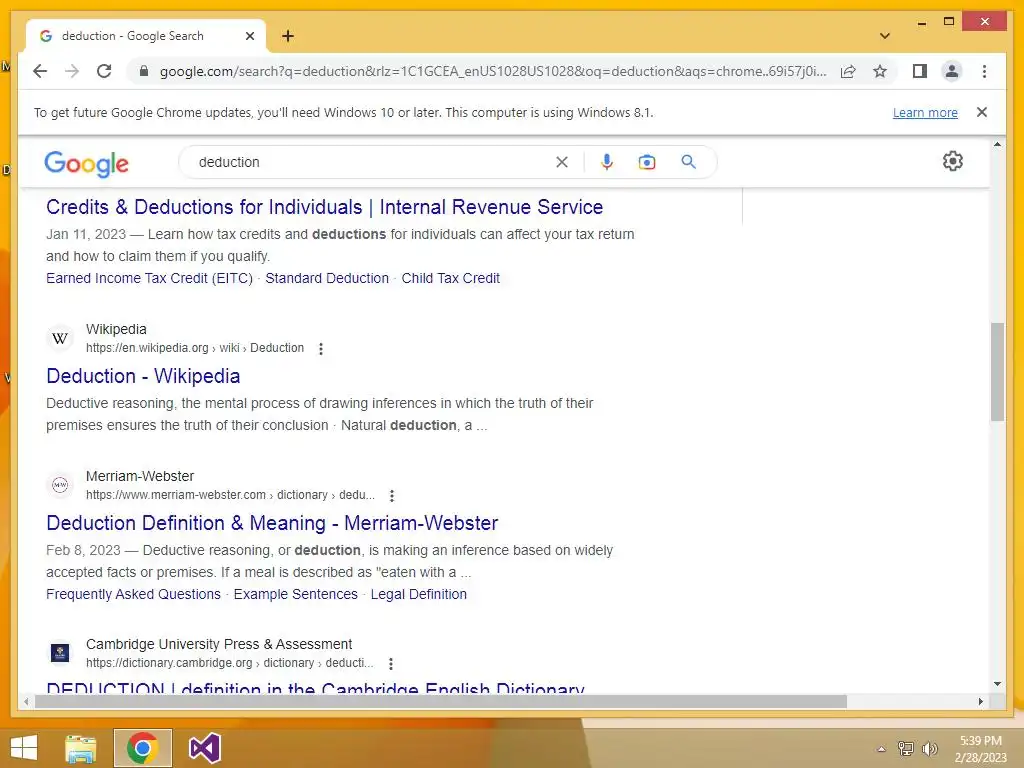
Task: View site information padlock icon
Action: point(144,71)
